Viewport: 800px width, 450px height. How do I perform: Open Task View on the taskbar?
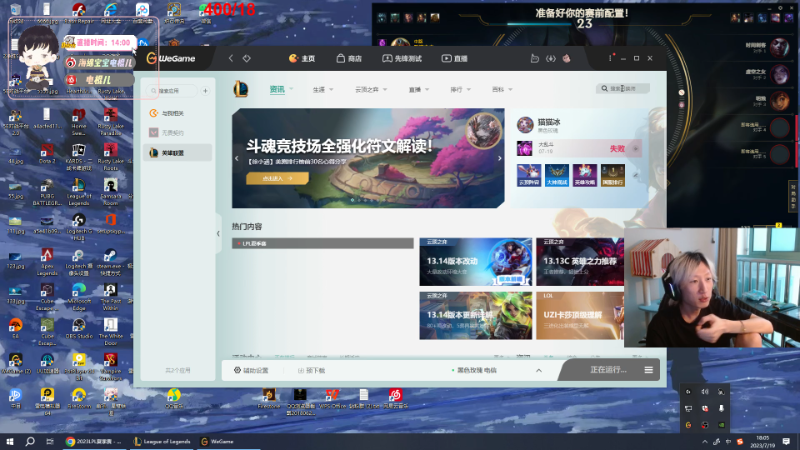point(49,441)
